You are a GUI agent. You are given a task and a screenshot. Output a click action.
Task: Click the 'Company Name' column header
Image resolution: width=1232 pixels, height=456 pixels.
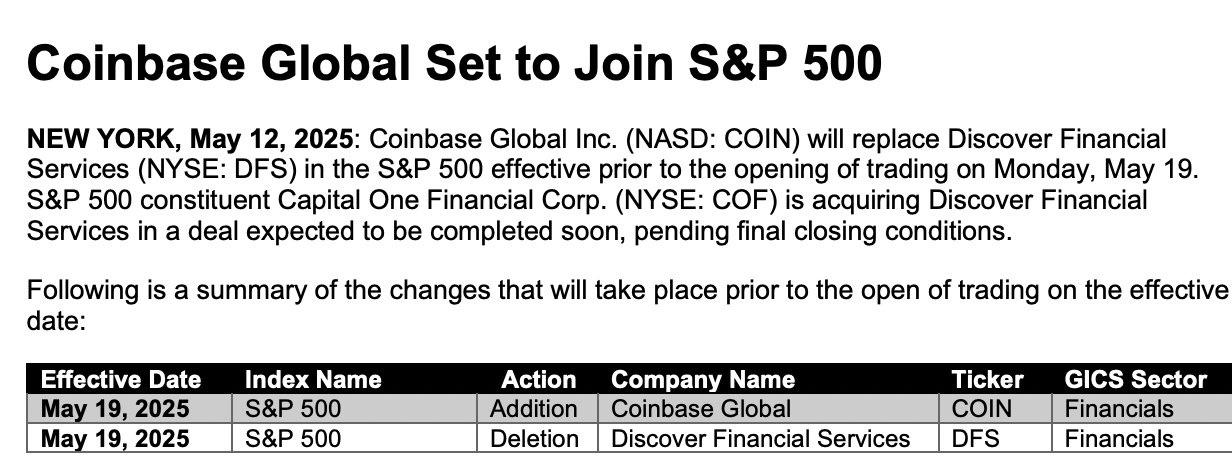pos(703,380)
